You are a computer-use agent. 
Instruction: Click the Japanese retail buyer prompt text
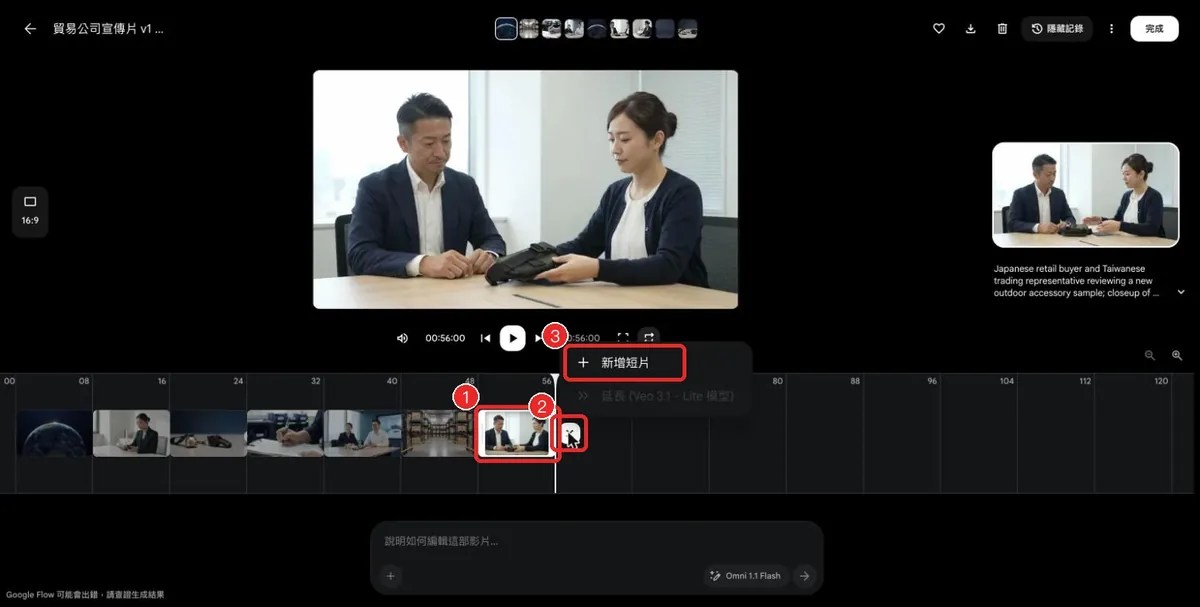[1077, 281]
